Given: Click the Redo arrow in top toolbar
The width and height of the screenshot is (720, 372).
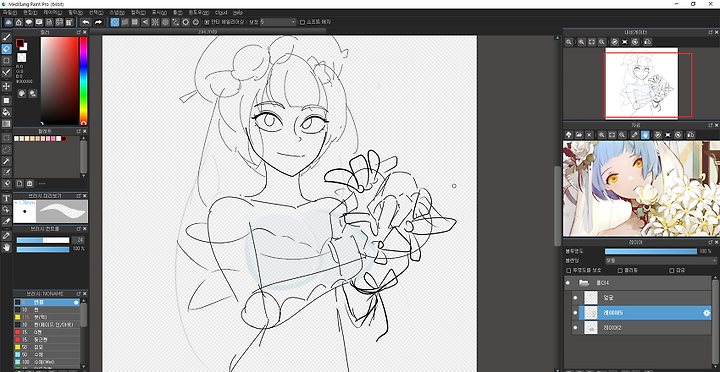Looking at the screenshot, I should tap(98, 22).
